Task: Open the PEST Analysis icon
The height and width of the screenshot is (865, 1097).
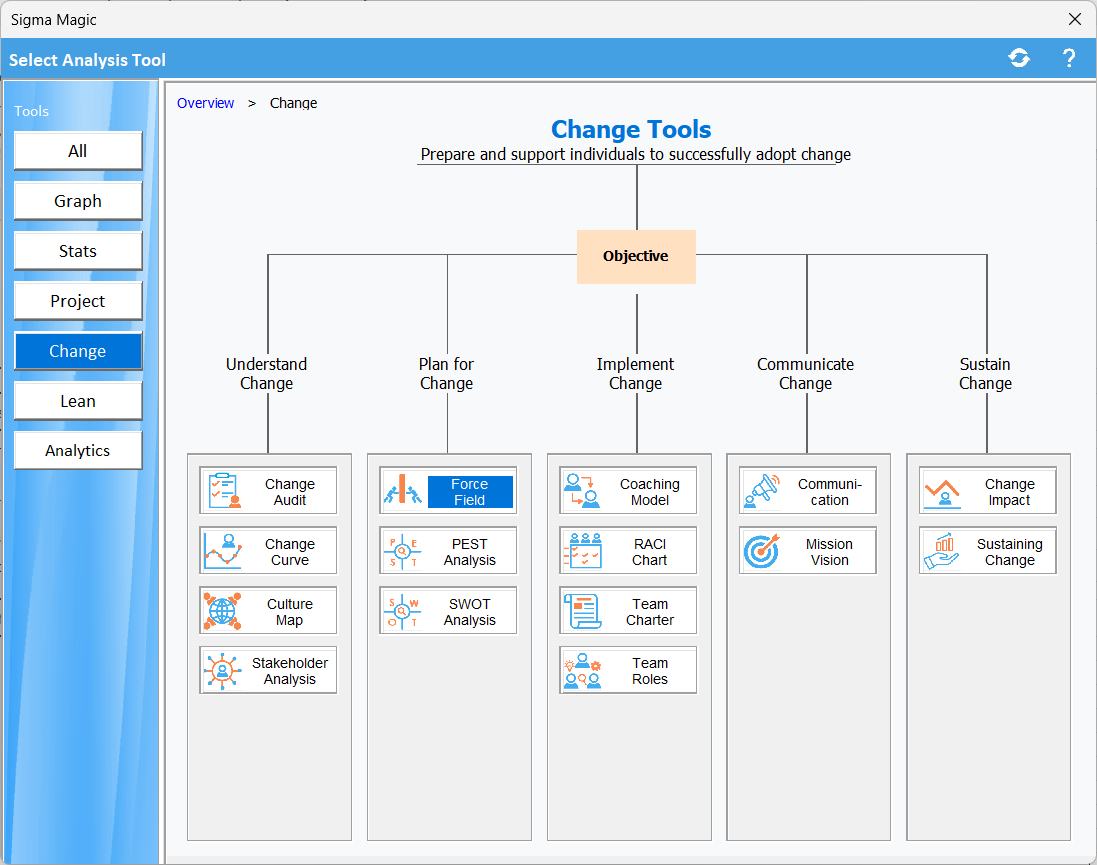Action: [403, 551]
